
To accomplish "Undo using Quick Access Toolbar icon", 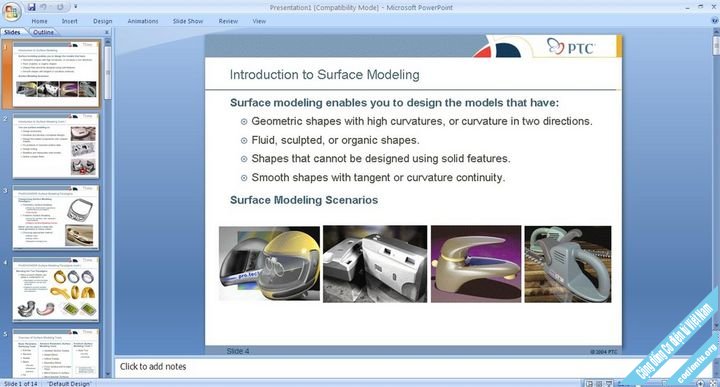I will [x=45, y=7].
